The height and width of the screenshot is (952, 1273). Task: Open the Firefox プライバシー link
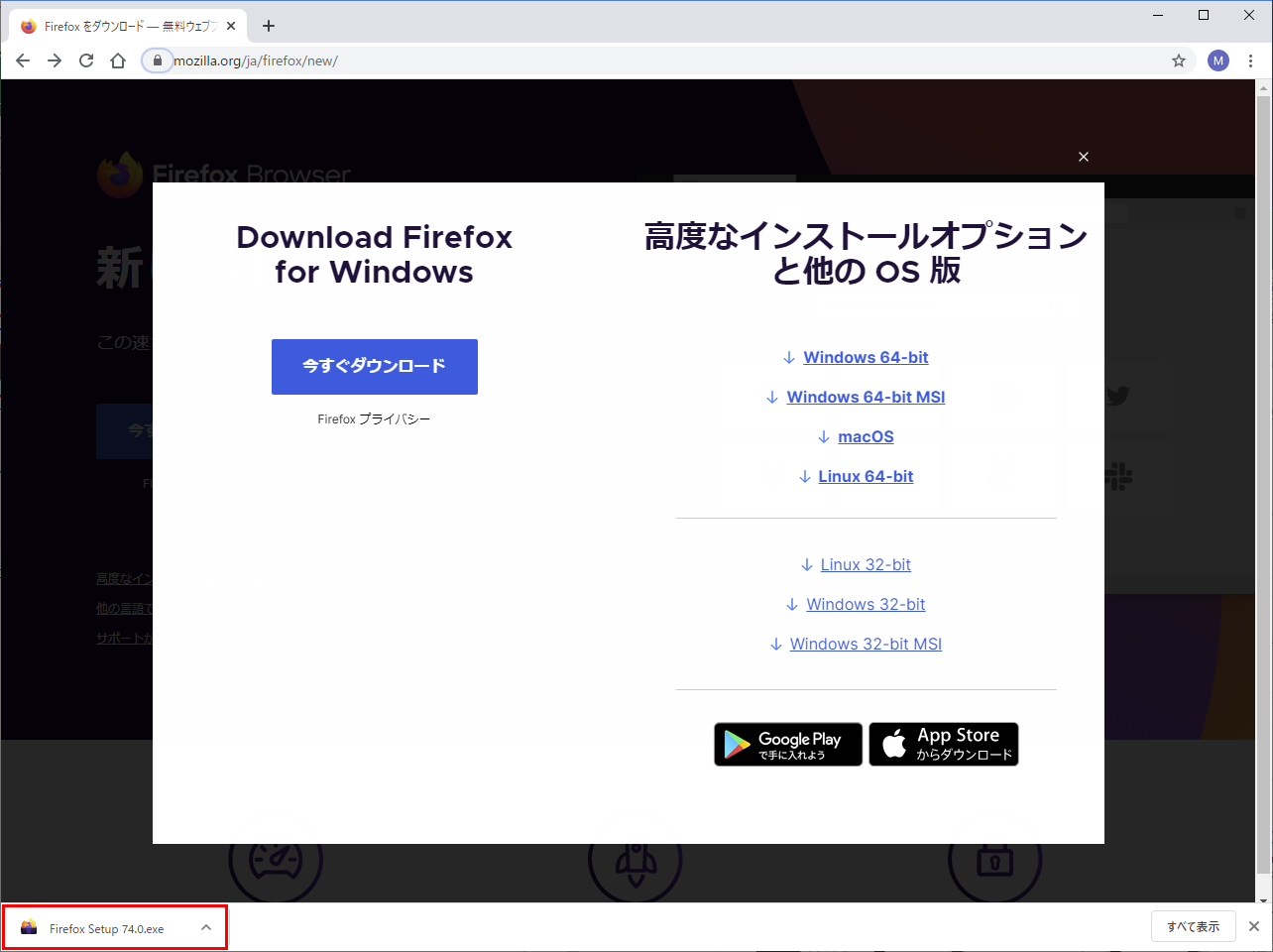375,419
